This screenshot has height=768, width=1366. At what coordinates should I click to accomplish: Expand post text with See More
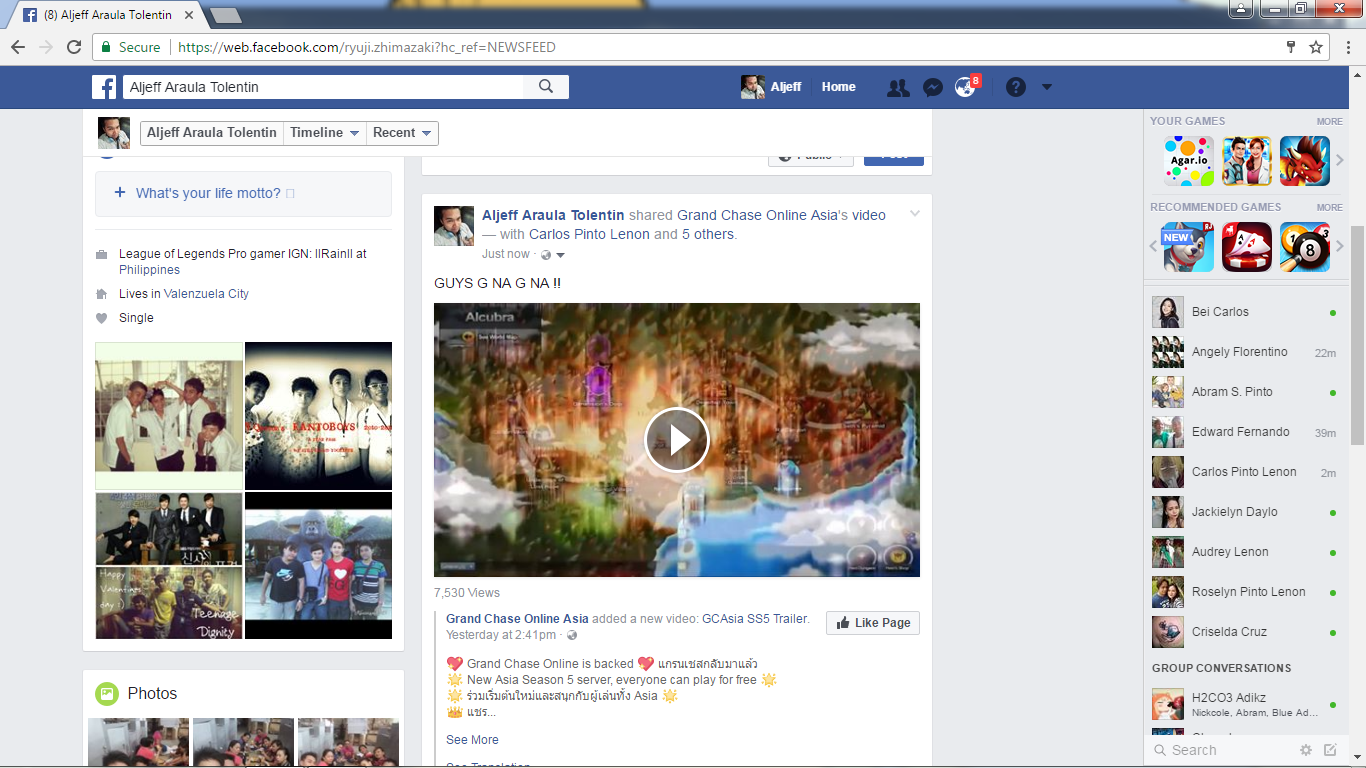point(472,740)
